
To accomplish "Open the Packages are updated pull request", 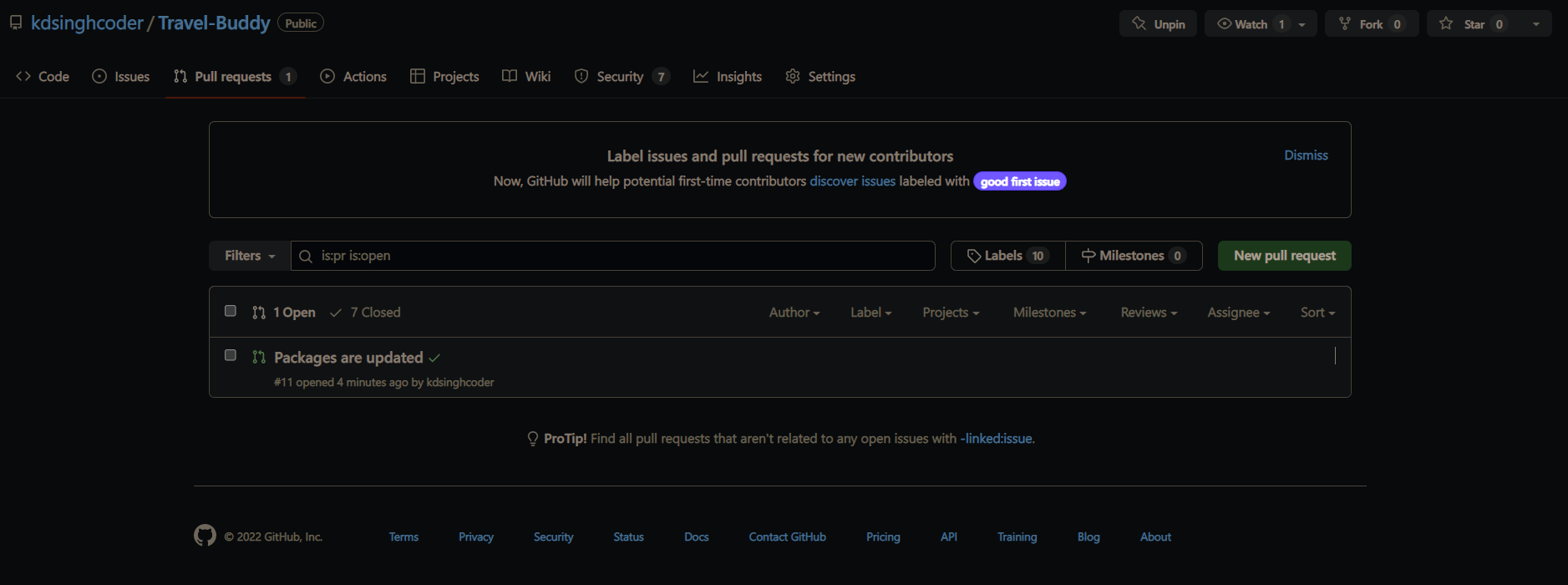I will pyautogui.click(x=348, y=358).
